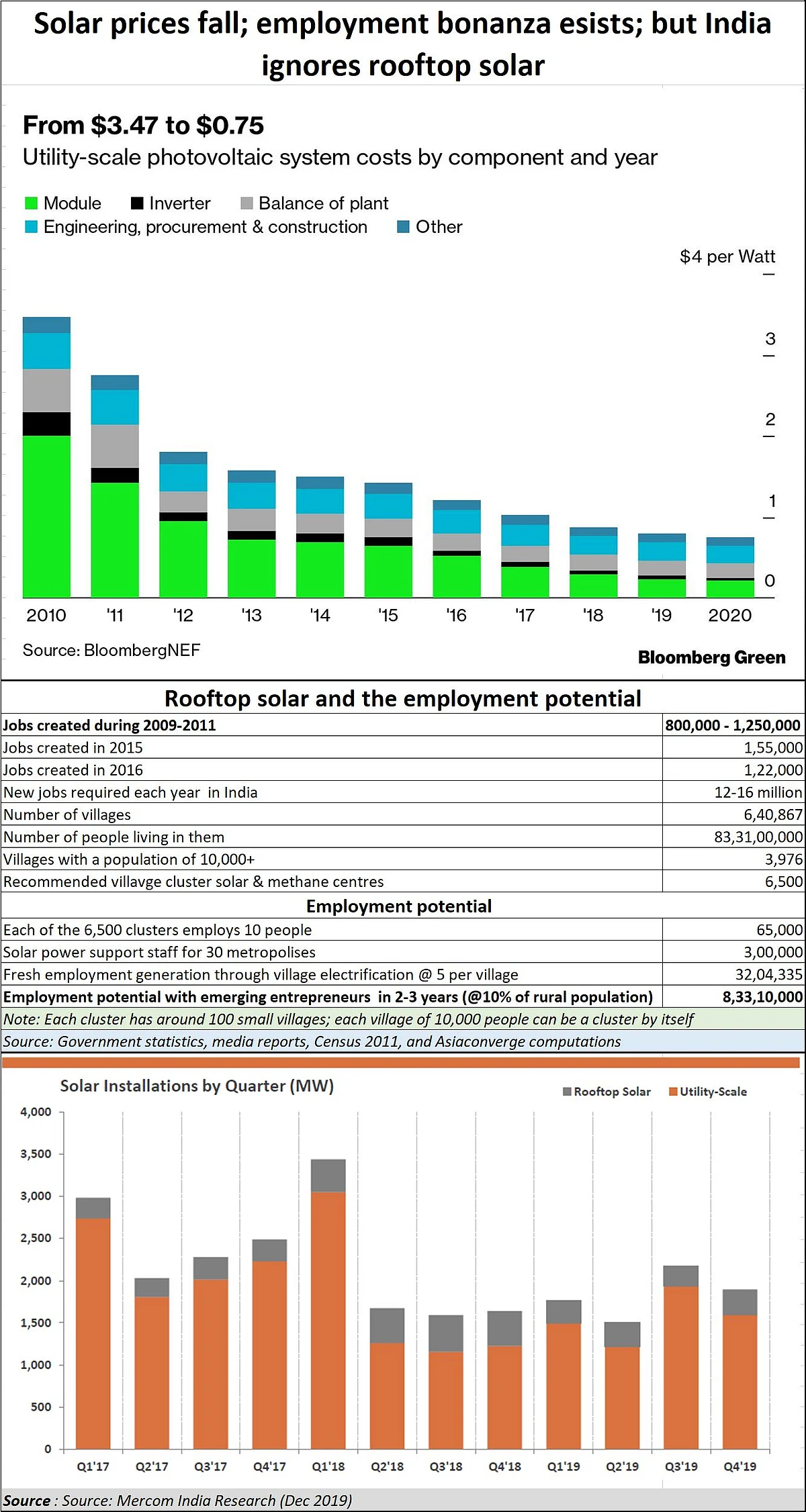
Task: Click 'Source: BloombergNEF' text
Action: pyautogui.click(x=111, y=650)
